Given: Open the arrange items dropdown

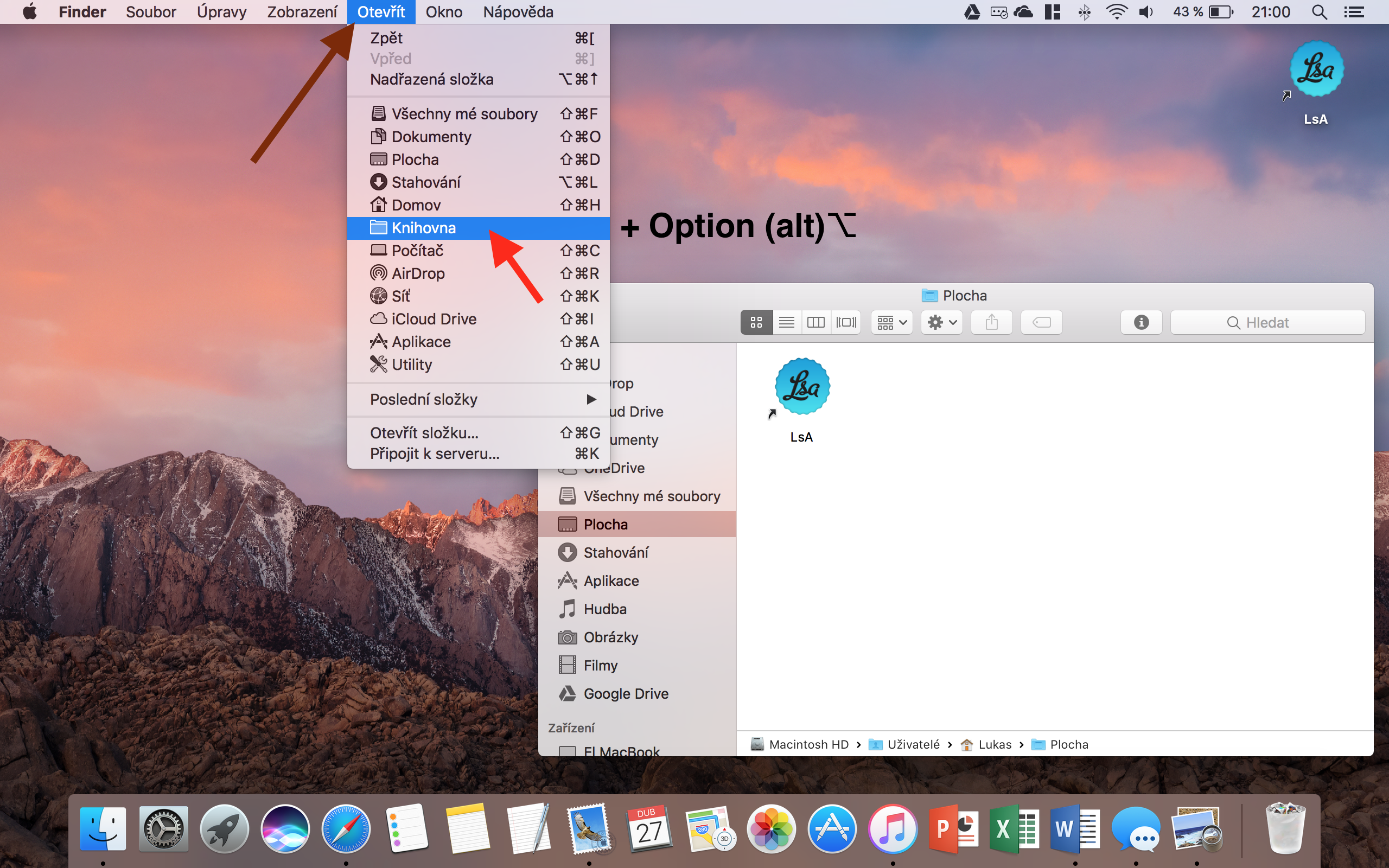Looking at the screenshot, I should pyautogui.click(x=891, y=323).
